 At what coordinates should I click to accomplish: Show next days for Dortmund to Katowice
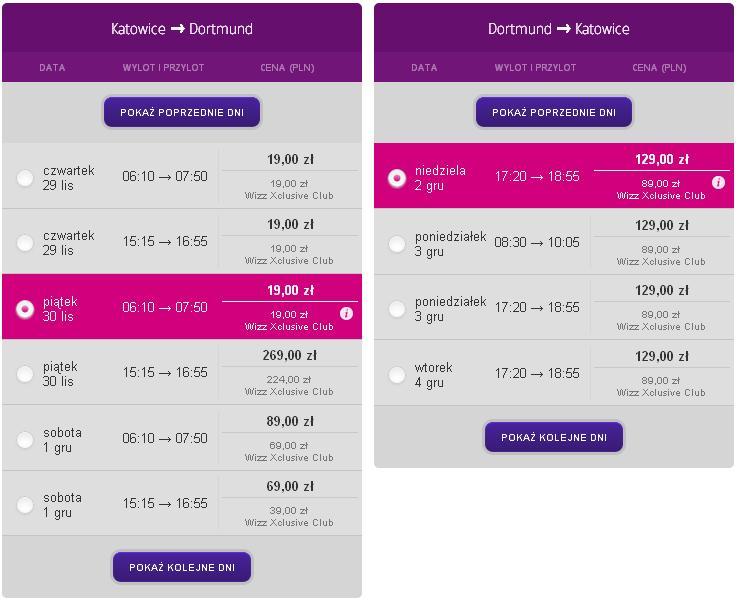pyautogui.click(x=554, y=437)
